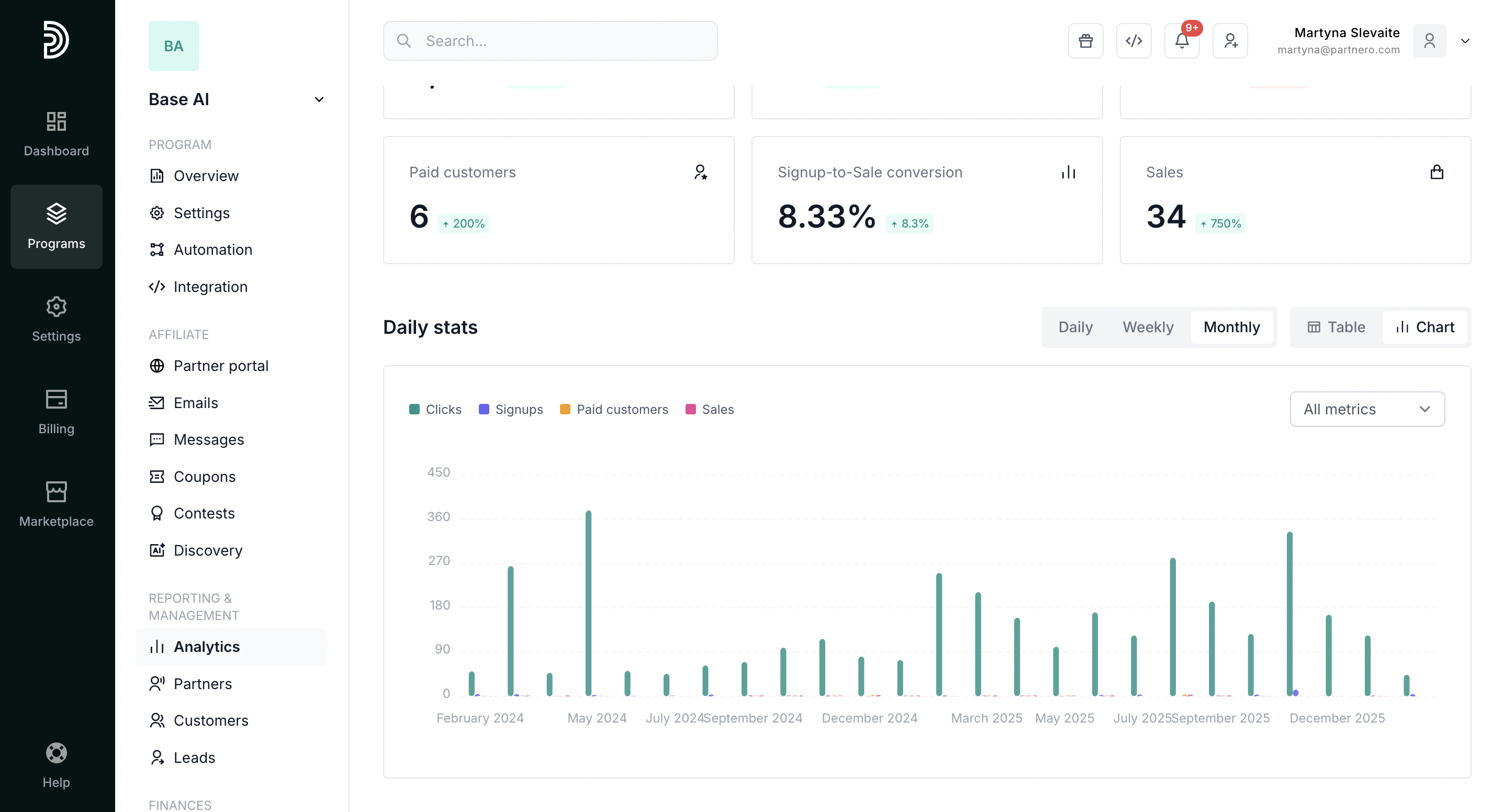This screenshot has height=812, width=1504.
Task: Go to Automation settings
Action: coord(212,249)
